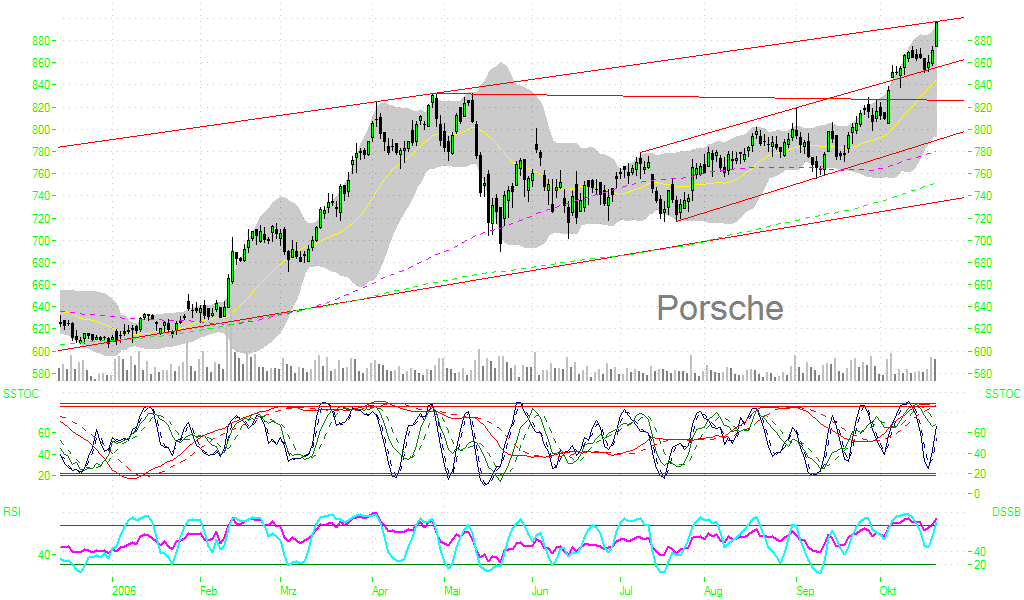Click the 800 label on the right price axis
The image size is (1024, 600).
(x=983, y=129)
